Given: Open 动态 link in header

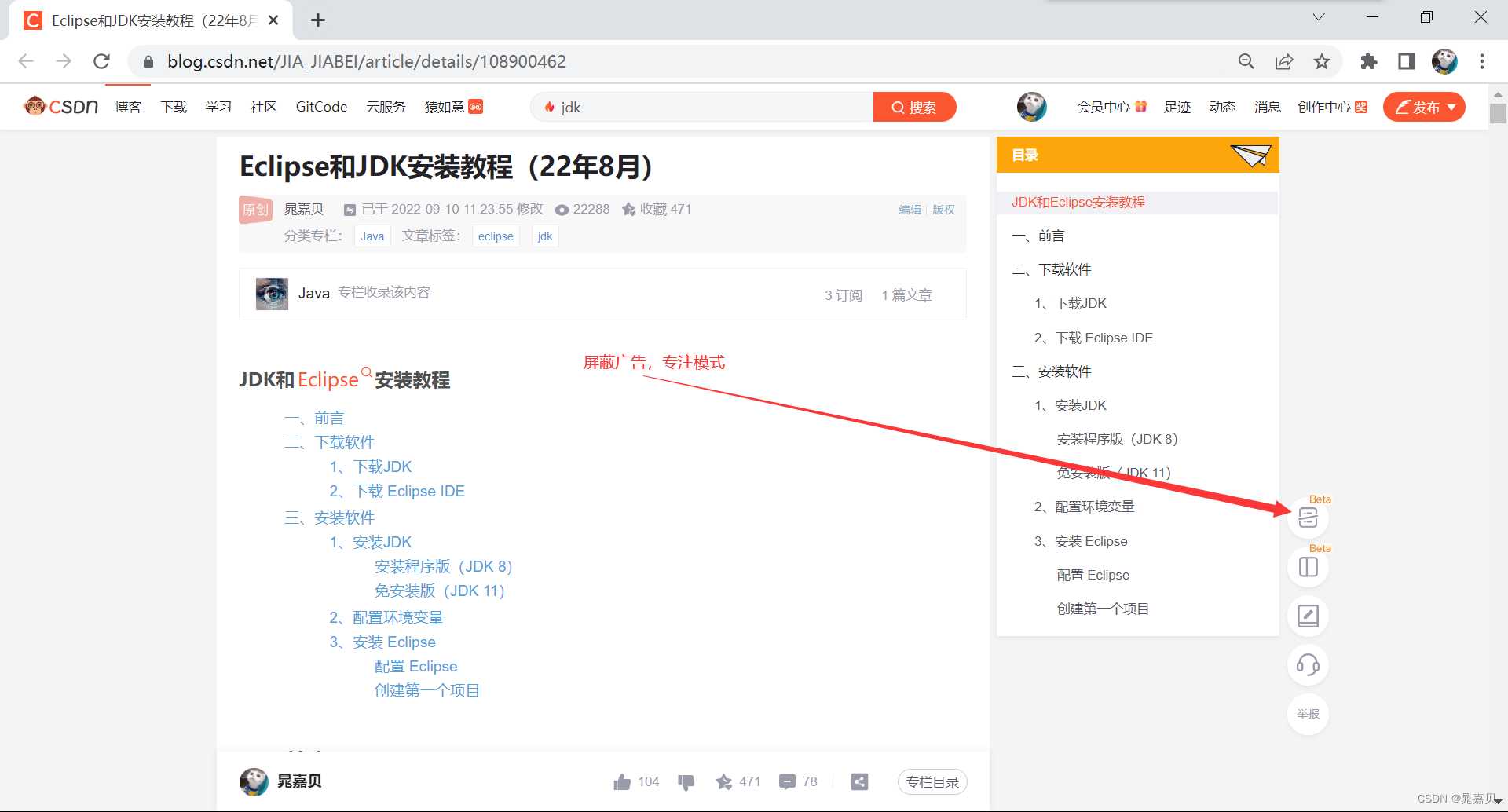Looking at the screenshot, I should pyautogui.click(x=1222, y=107).
